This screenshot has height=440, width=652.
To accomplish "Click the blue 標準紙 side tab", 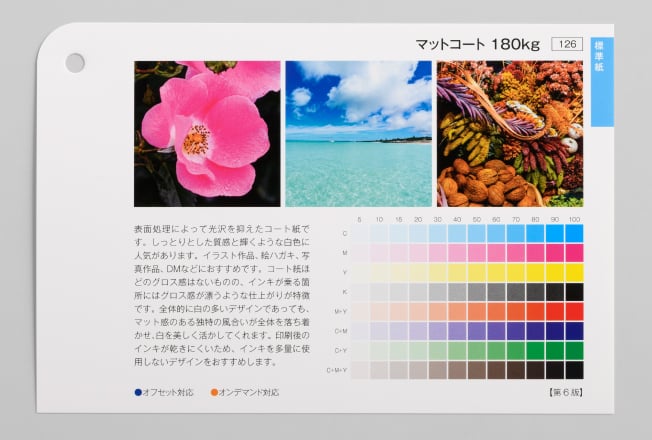I will (601, 82).
